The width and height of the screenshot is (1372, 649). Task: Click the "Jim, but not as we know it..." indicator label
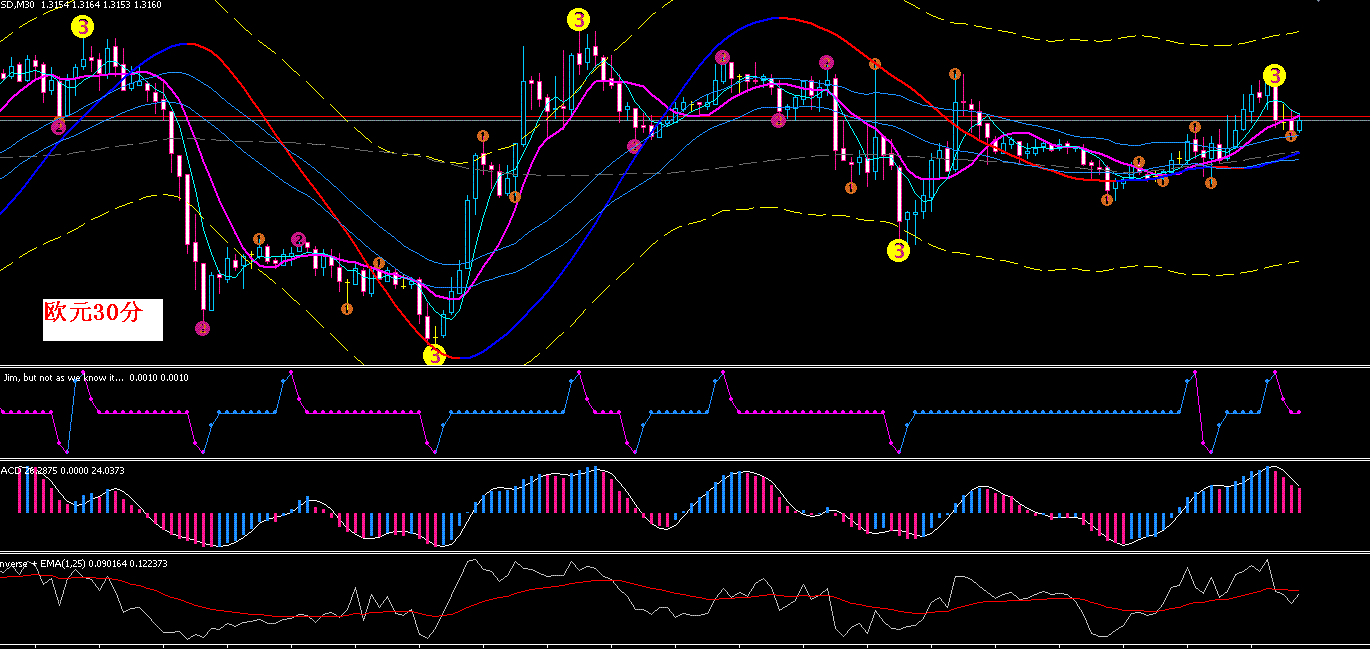point(95,377)
